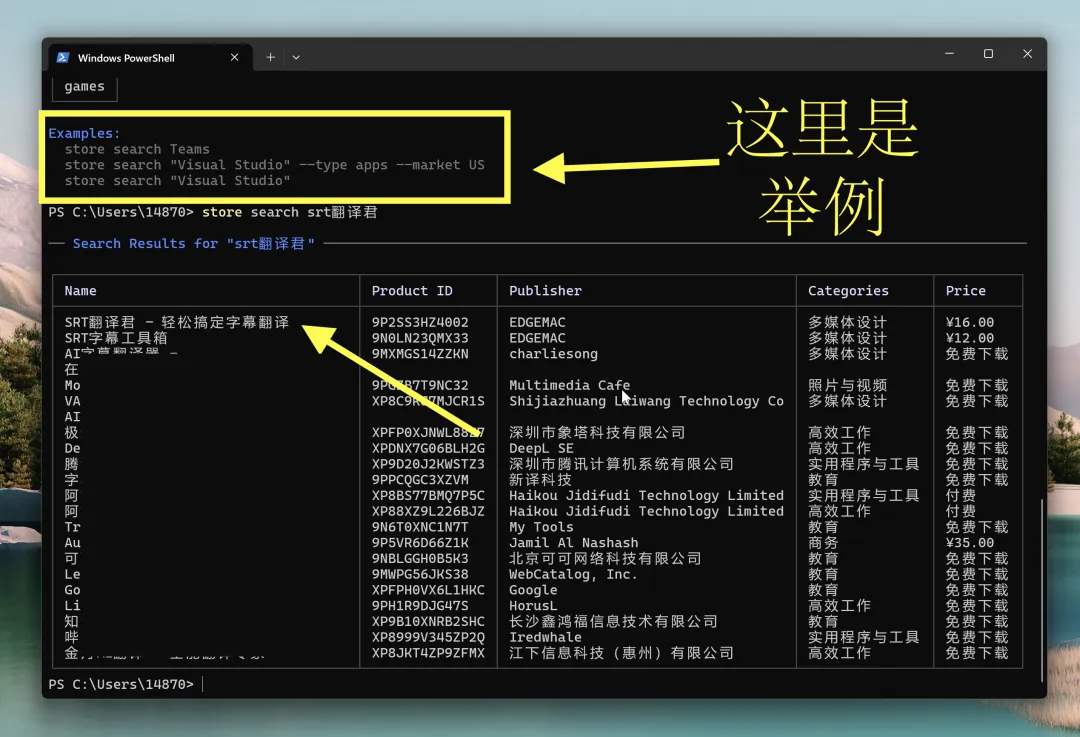
Task: Select product ID 9MWPG56JKS38
Action: click(x=420, y=574)
